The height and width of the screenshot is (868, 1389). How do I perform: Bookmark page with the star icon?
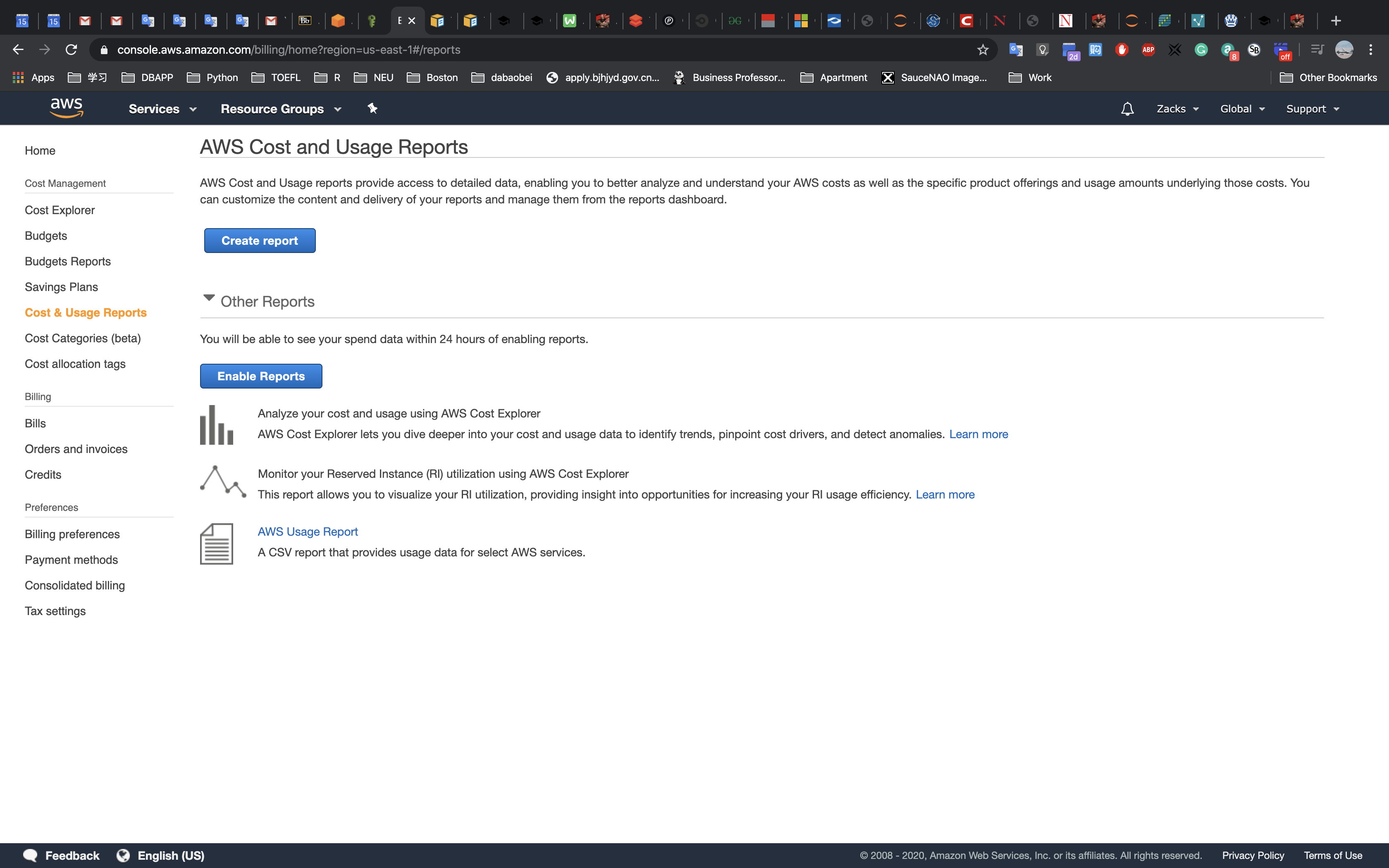tap(983, 50)
